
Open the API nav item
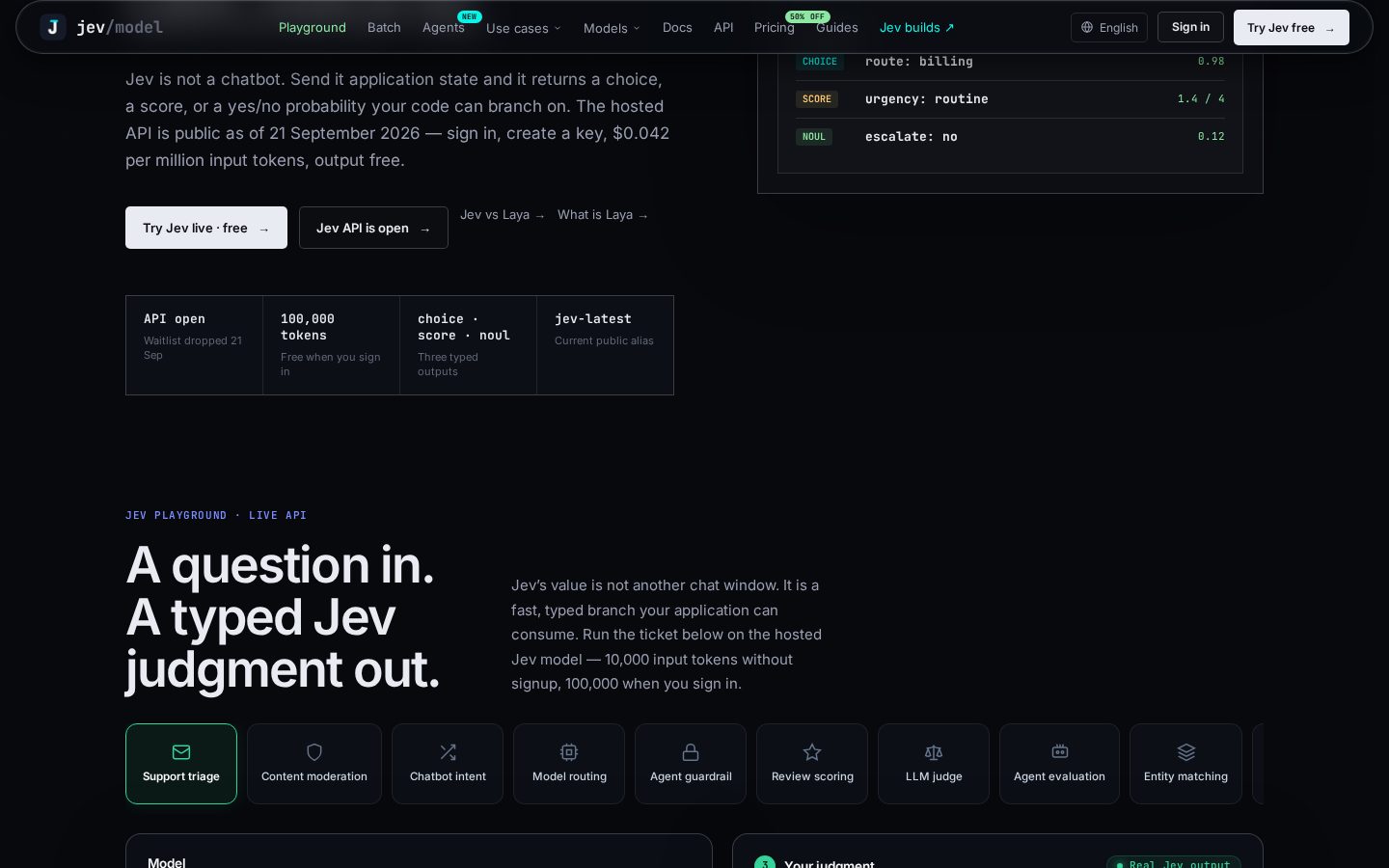723,27
